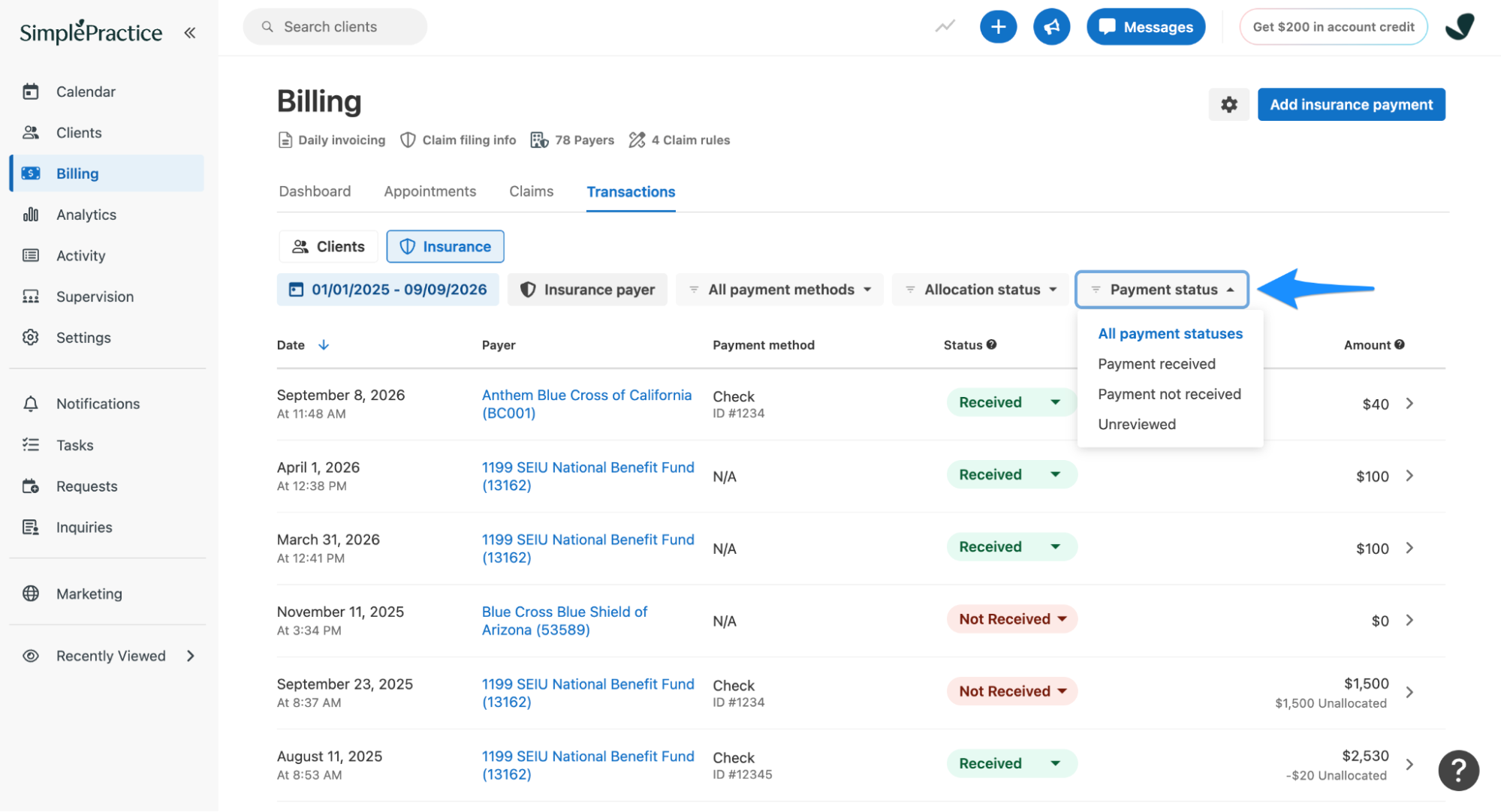Switch to the Claims tab

point(531,191)
